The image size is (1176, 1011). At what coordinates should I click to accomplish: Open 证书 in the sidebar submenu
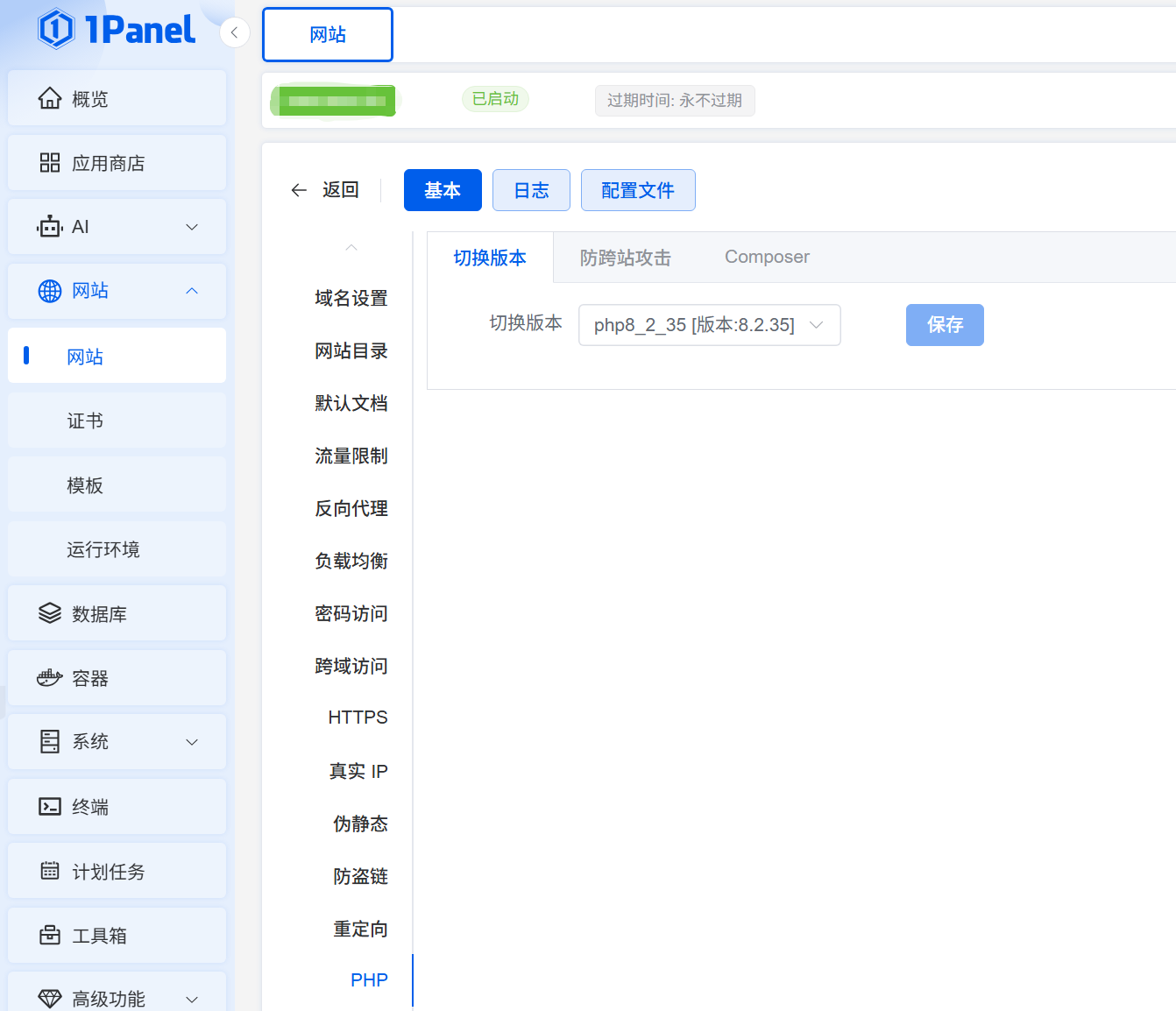point(117,421)
